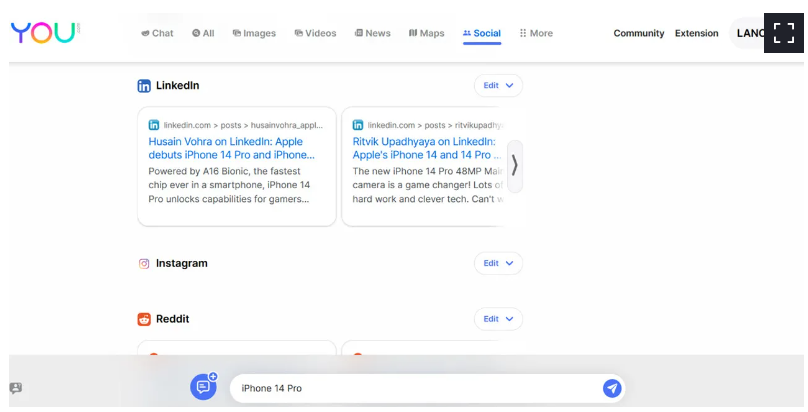
Task: Open the Maps tab
Action: [x=426, y=33]
